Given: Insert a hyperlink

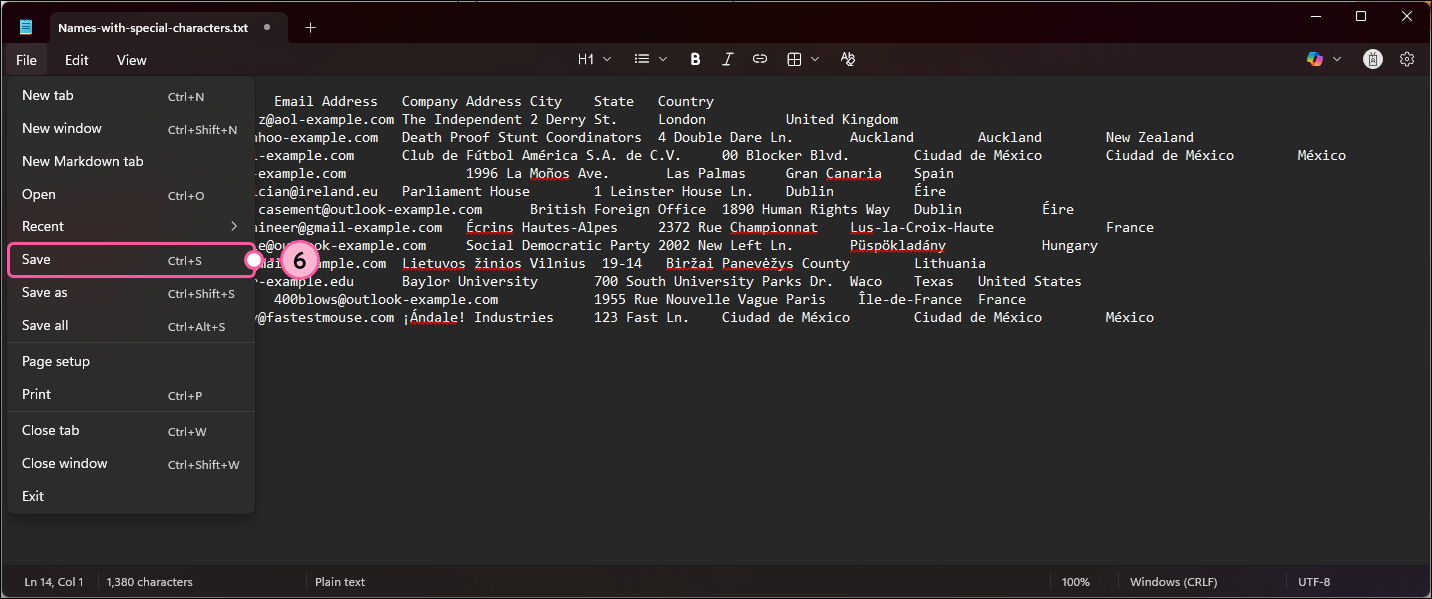Looking at the screenshot, I should coord(759,58).
